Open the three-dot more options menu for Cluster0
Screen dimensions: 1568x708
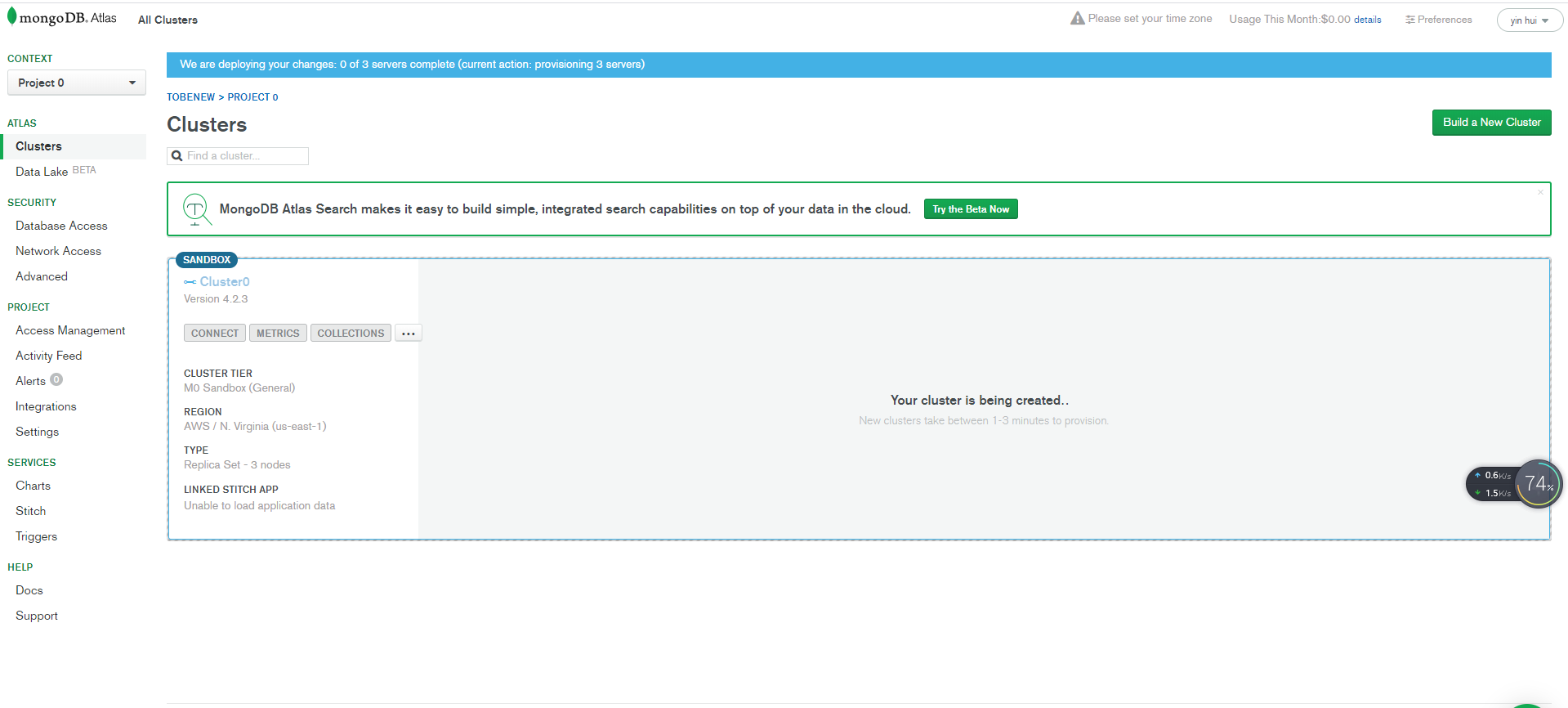[x=409, y=334]
